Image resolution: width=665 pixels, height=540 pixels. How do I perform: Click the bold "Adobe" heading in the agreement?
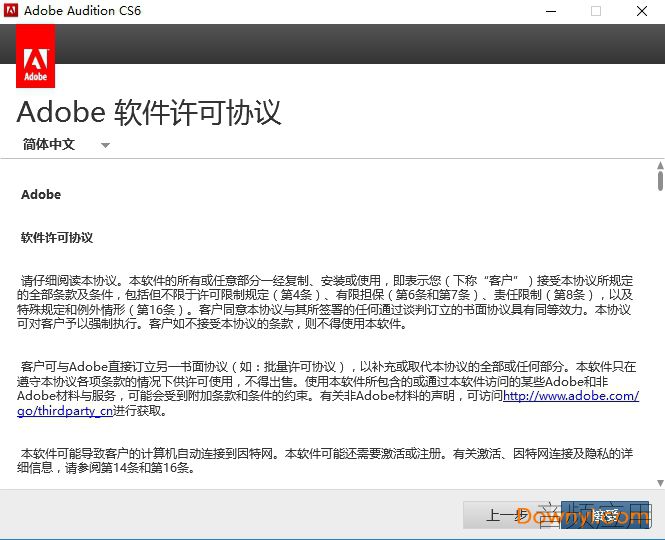coord(41,195)
